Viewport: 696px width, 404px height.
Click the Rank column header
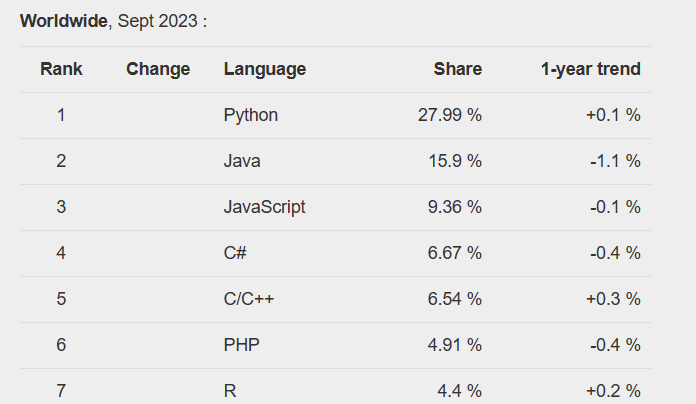pos(61,69)
